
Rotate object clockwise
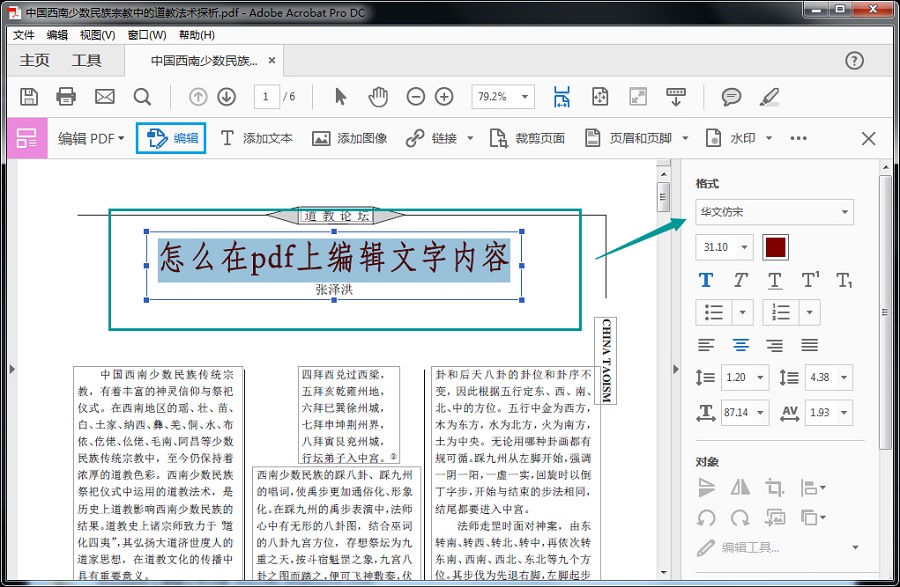point(740,518)
